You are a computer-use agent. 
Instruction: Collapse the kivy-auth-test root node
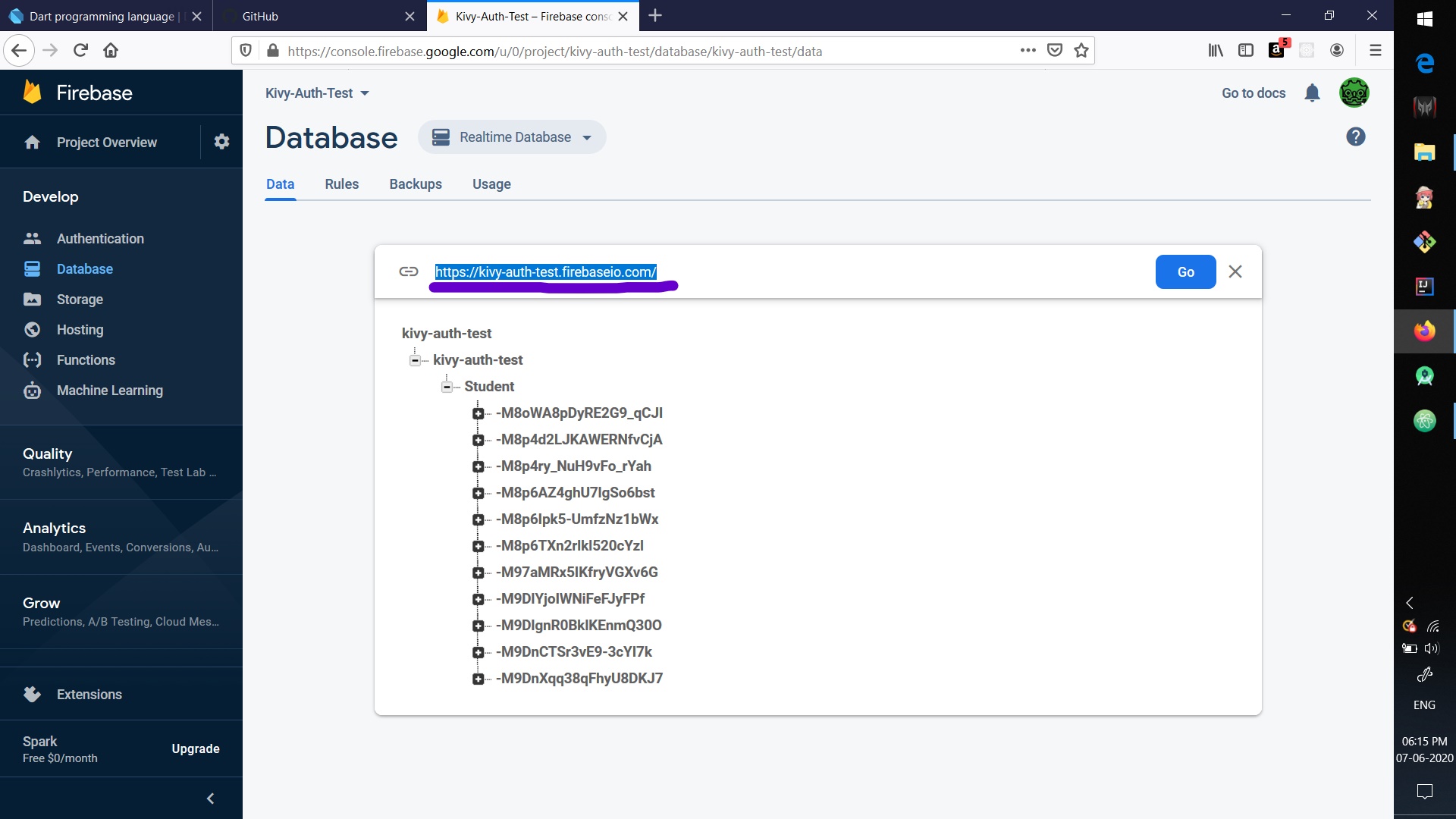[415, 360]
